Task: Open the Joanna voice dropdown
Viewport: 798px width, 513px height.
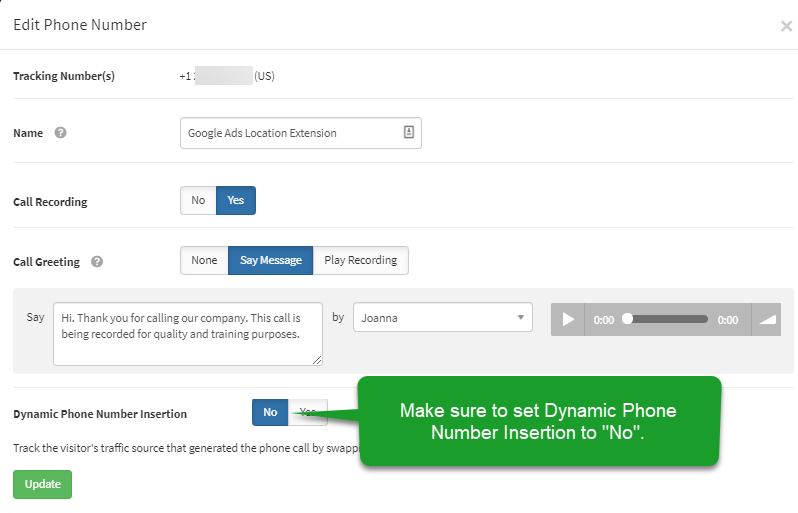Action: coord(443,318)
